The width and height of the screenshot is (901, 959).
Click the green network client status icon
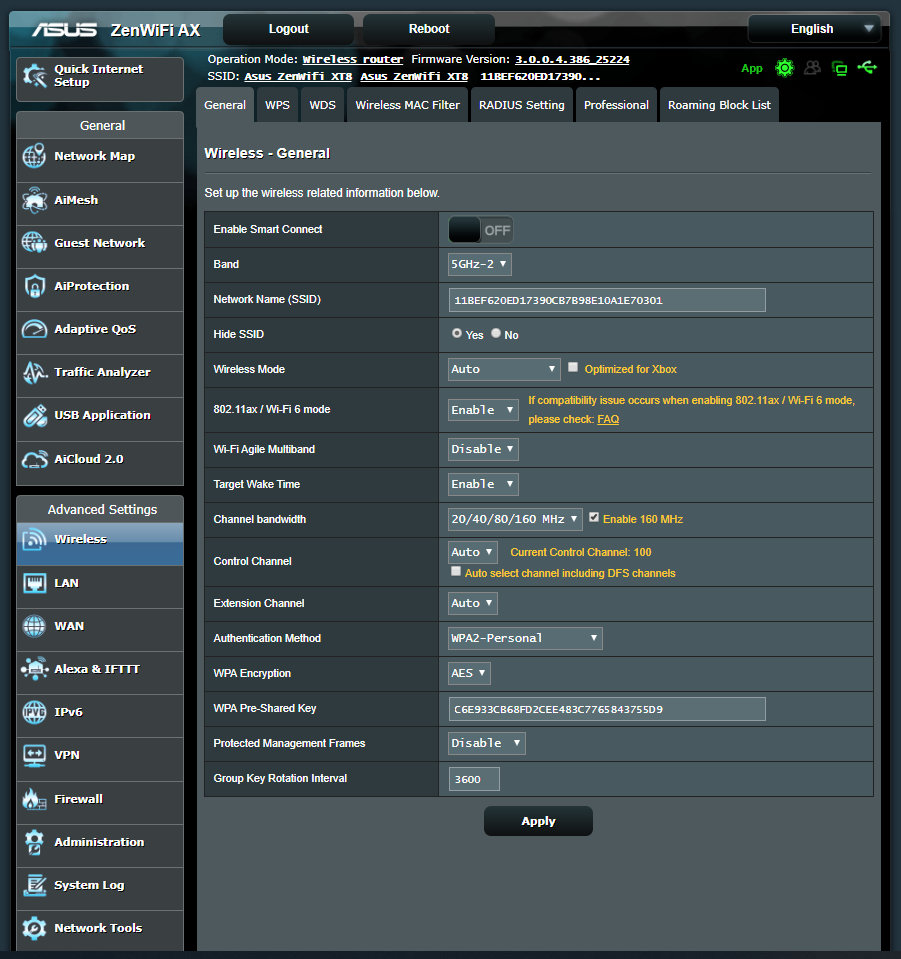click(x=840, y=68)
